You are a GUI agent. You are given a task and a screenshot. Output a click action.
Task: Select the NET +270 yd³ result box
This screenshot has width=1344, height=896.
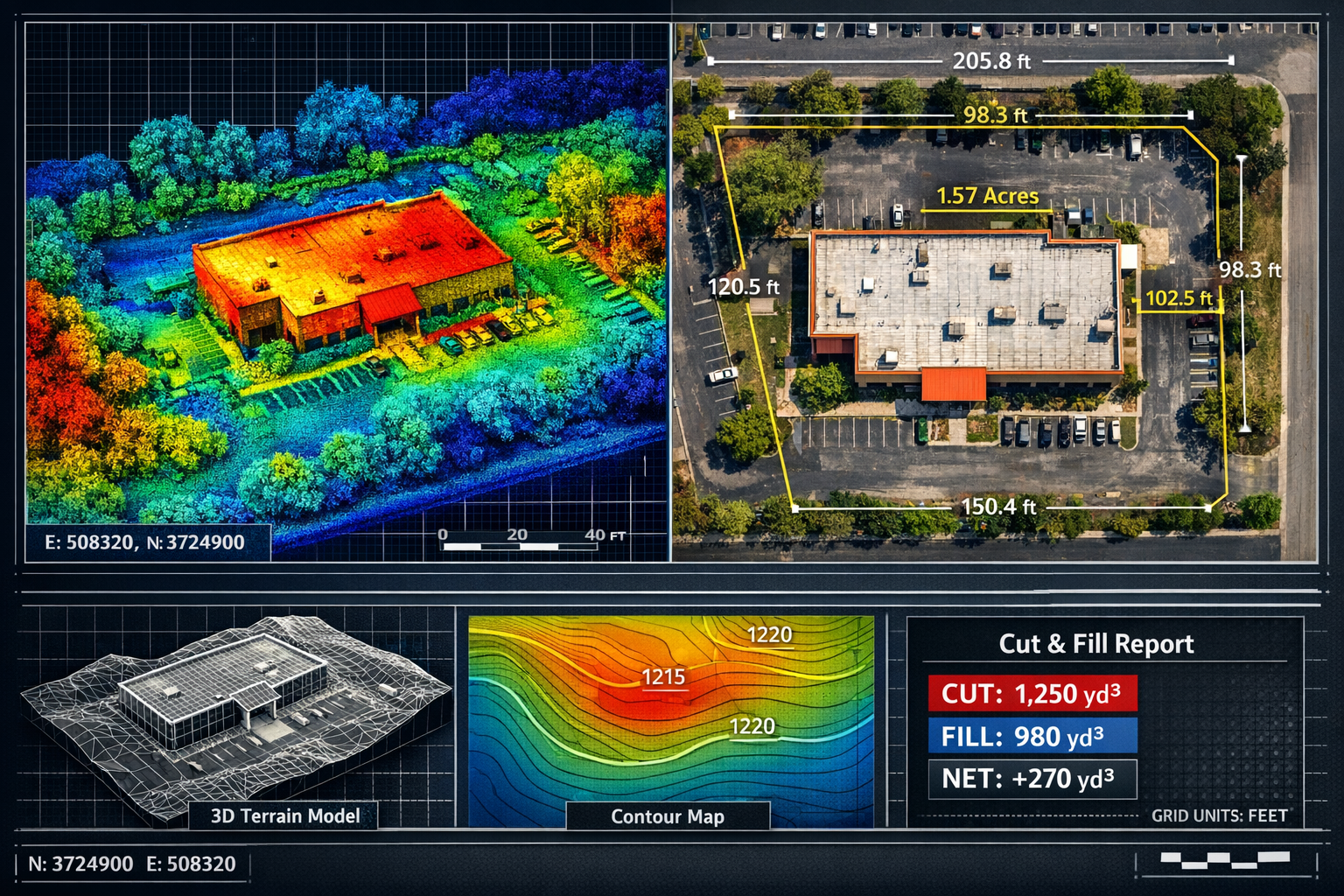coord(1032,779)
